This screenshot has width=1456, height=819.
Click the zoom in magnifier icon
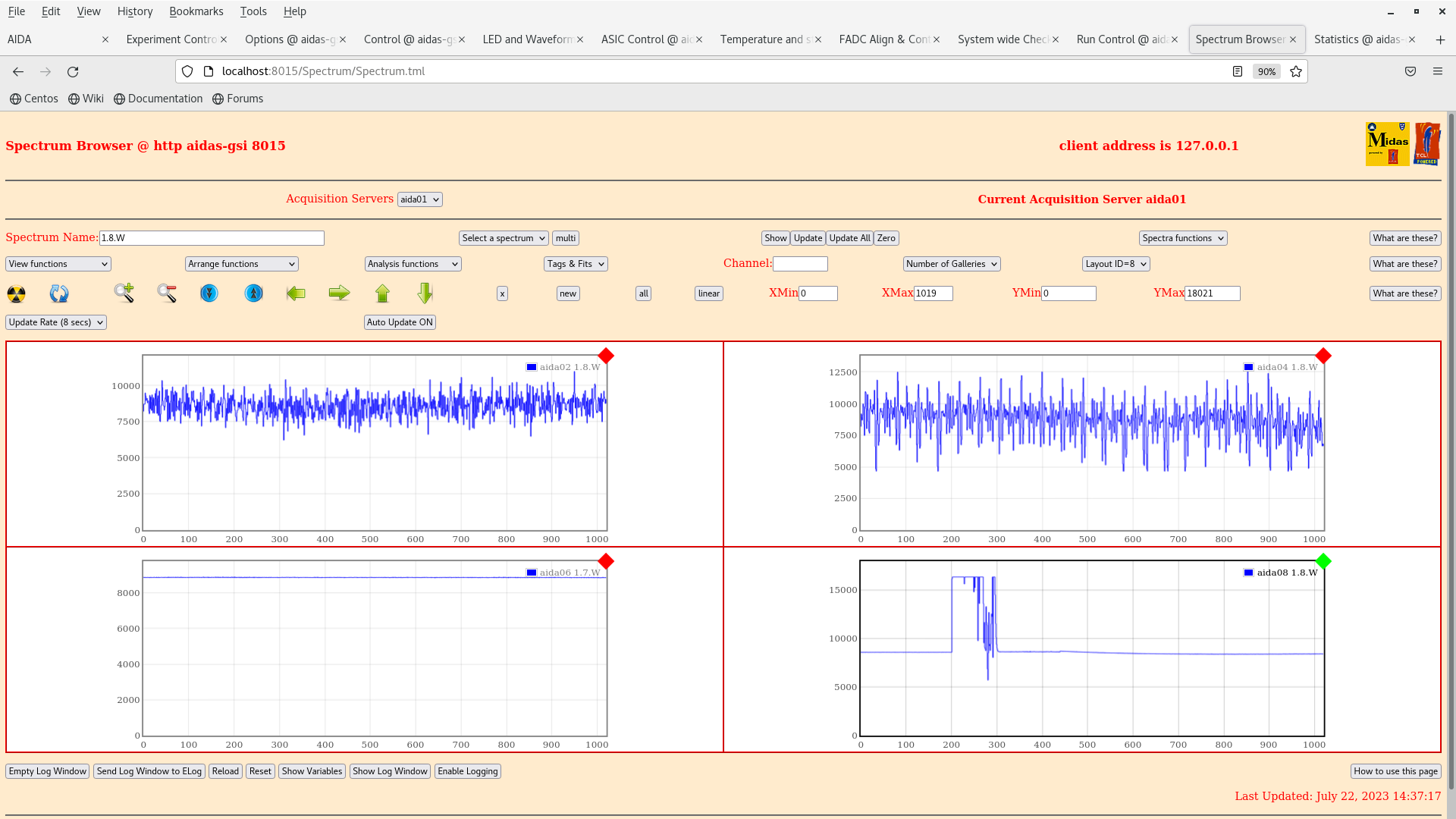[124, 293]
